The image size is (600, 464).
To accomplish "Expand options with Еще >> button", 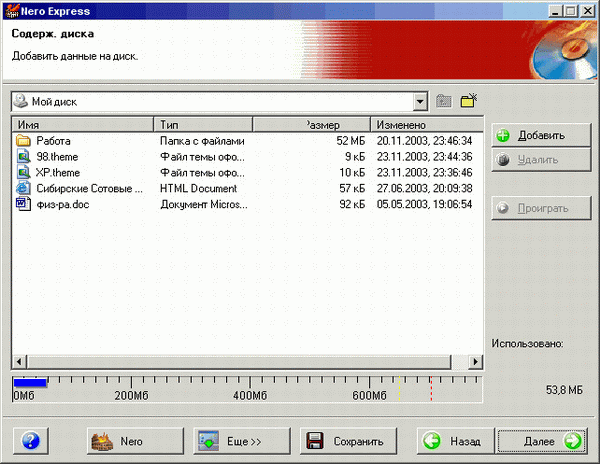I will click(241, 441).
